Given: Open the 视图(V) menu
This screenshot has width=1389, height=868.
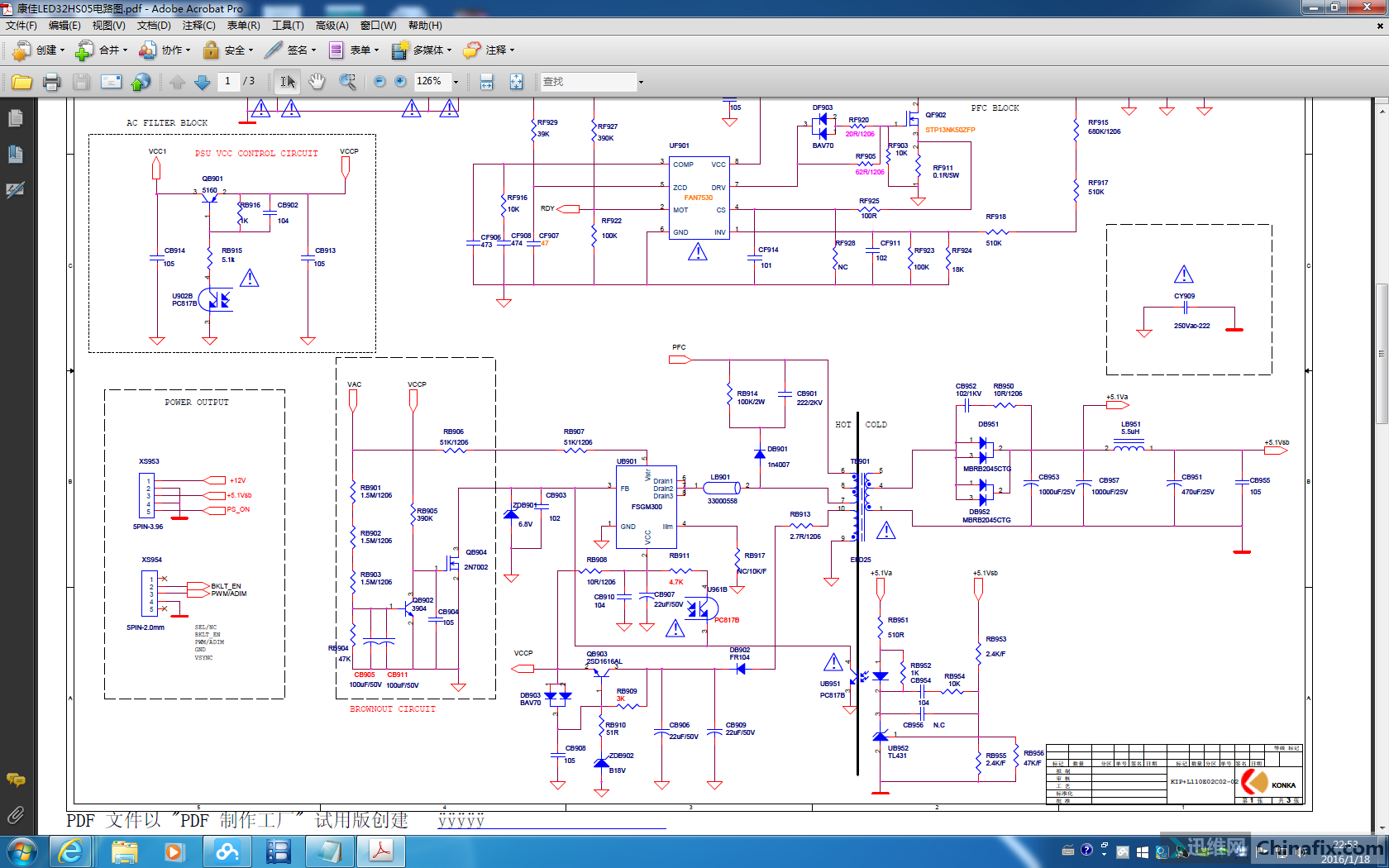Looking at the screenshot, I should tap(108, 26).
